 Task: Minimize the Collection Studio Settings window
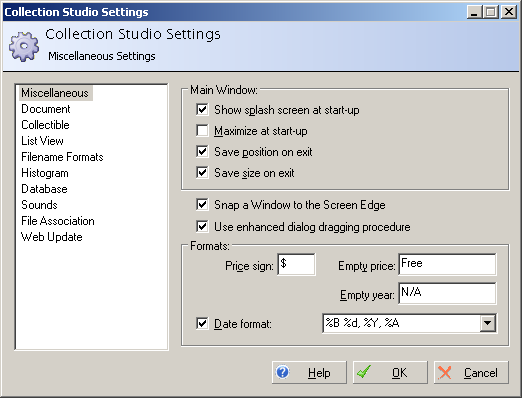[x=474, y=12]
